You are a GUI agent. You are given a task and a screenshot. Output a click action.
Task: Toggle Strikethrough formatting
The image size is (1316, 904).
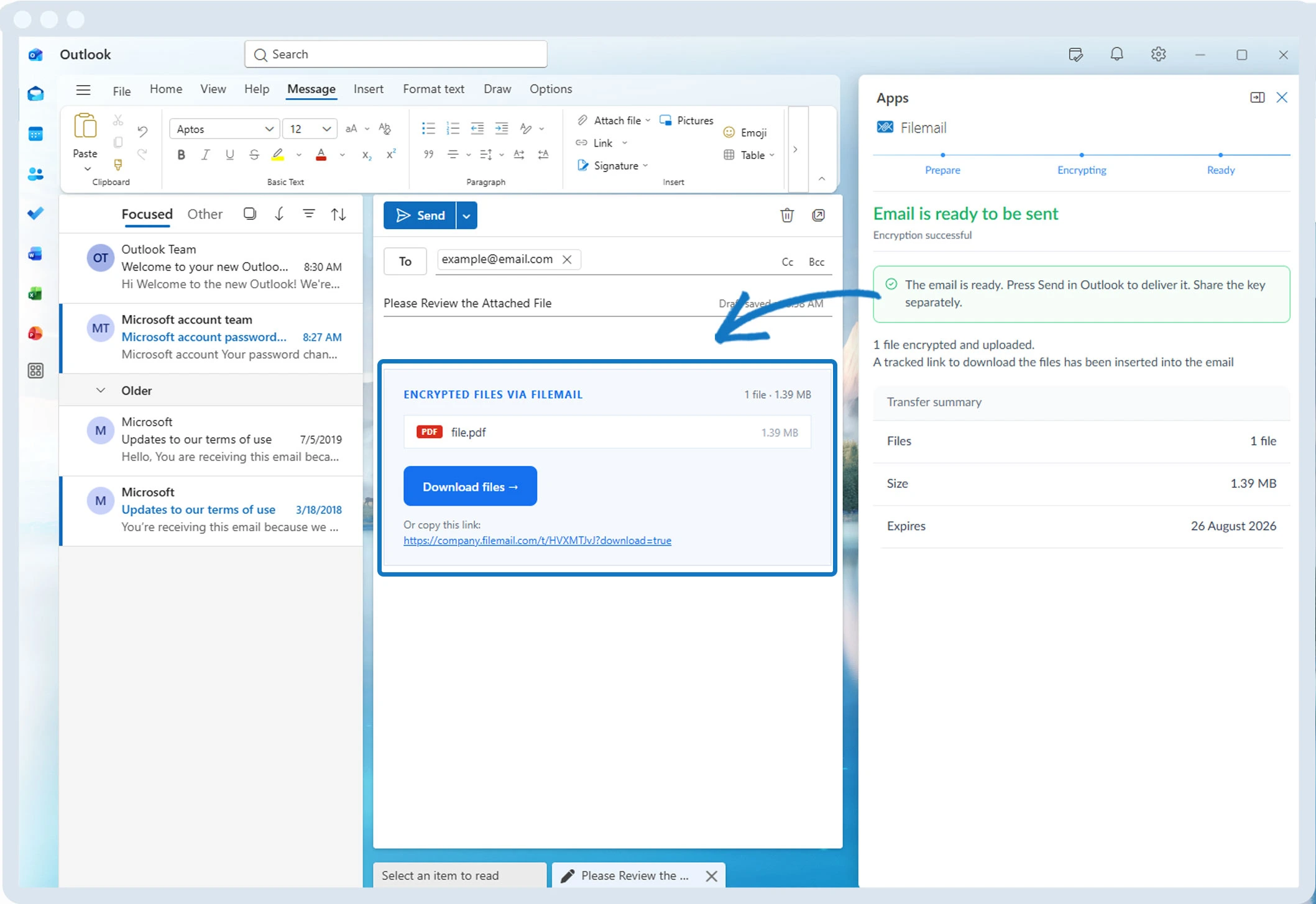coord(254,155)
